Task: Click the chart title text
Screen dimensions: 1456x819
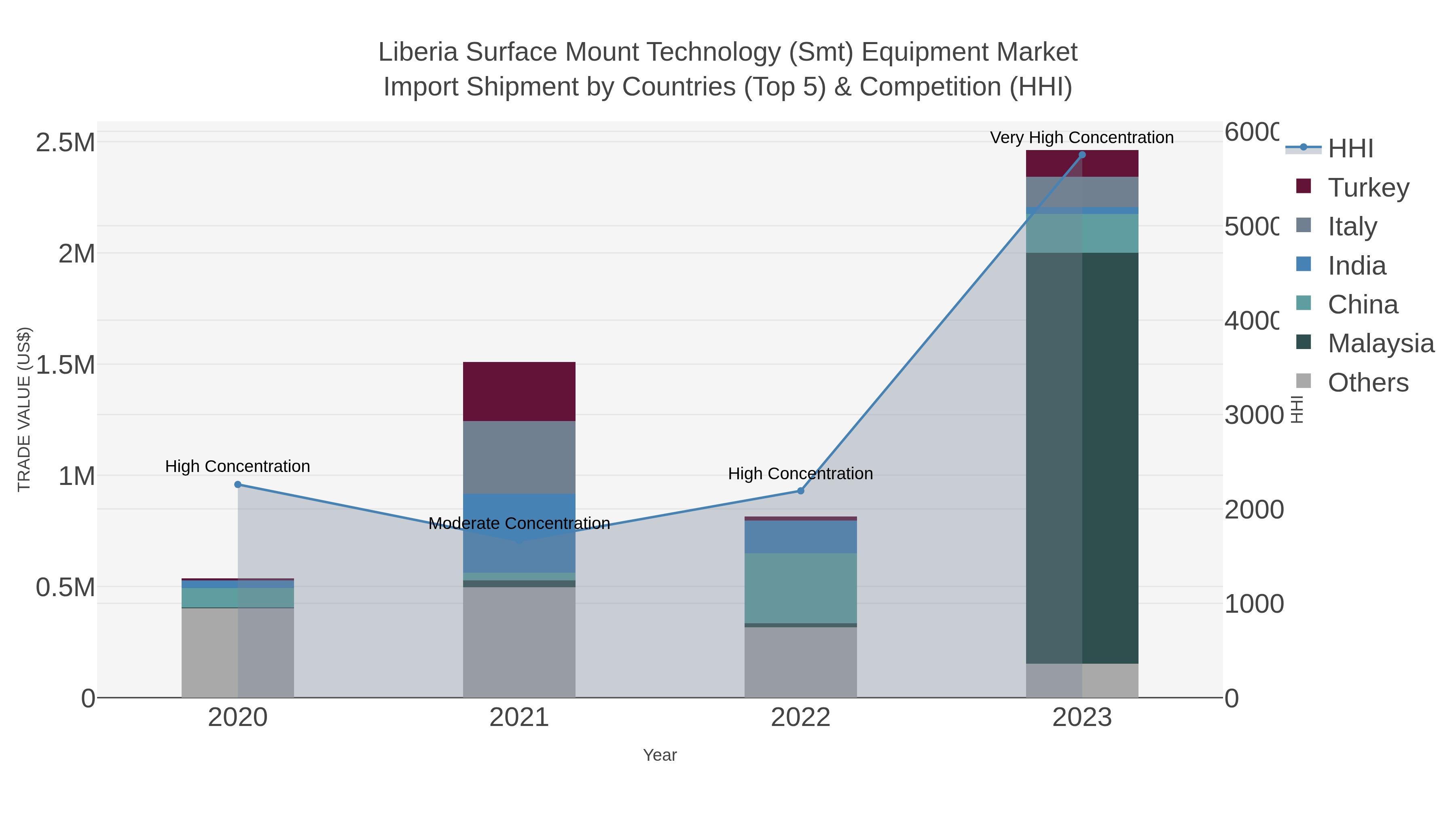Action: 728,69
